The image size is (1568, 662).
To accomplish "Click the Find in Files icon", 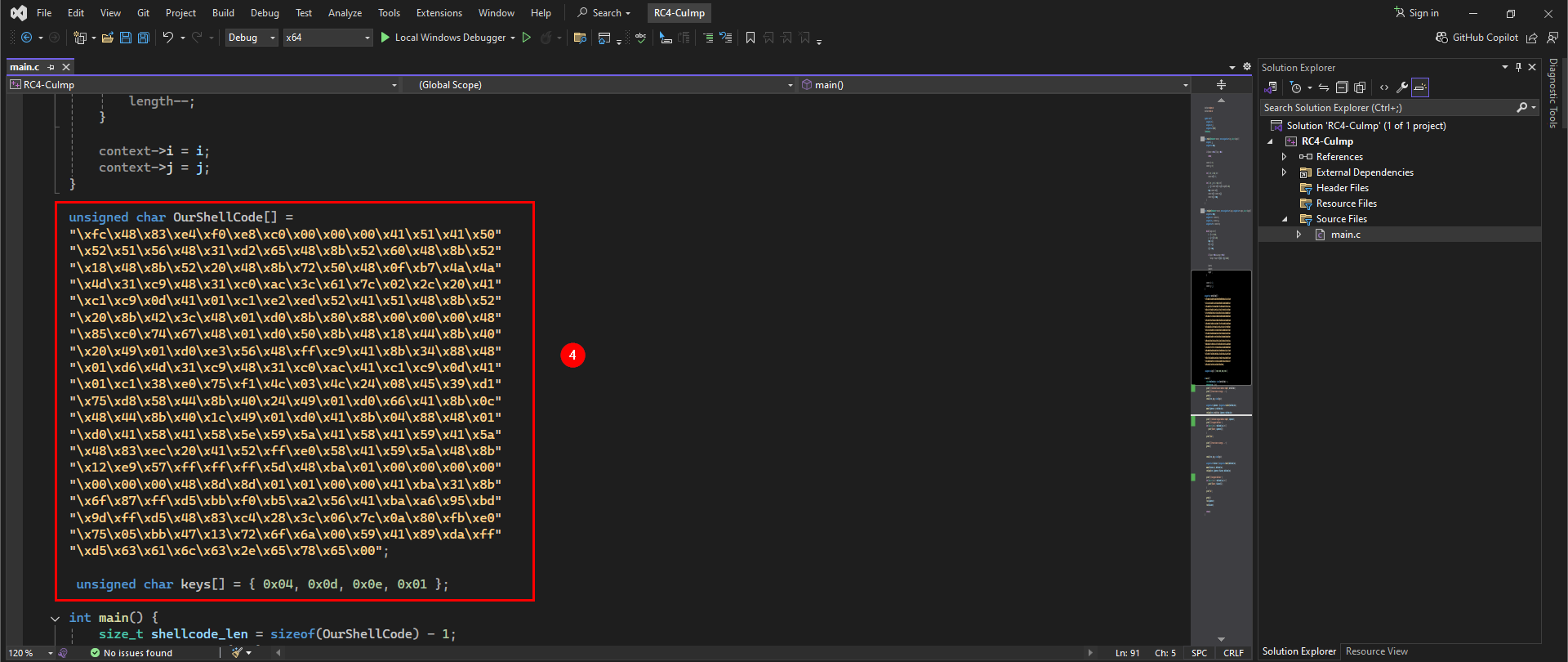I will coord(580,38).
